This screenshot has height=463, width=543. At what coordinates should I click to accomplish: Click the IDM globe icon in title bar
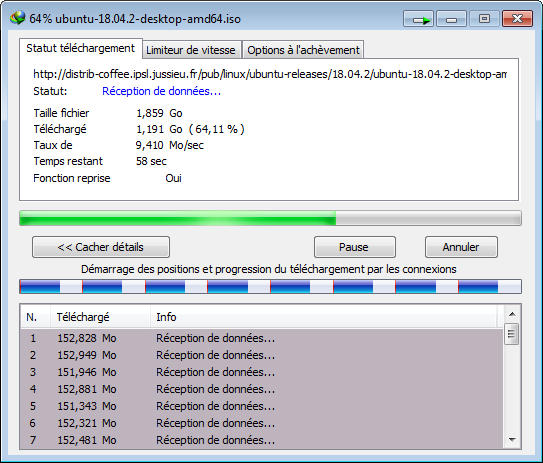(18, 18)
